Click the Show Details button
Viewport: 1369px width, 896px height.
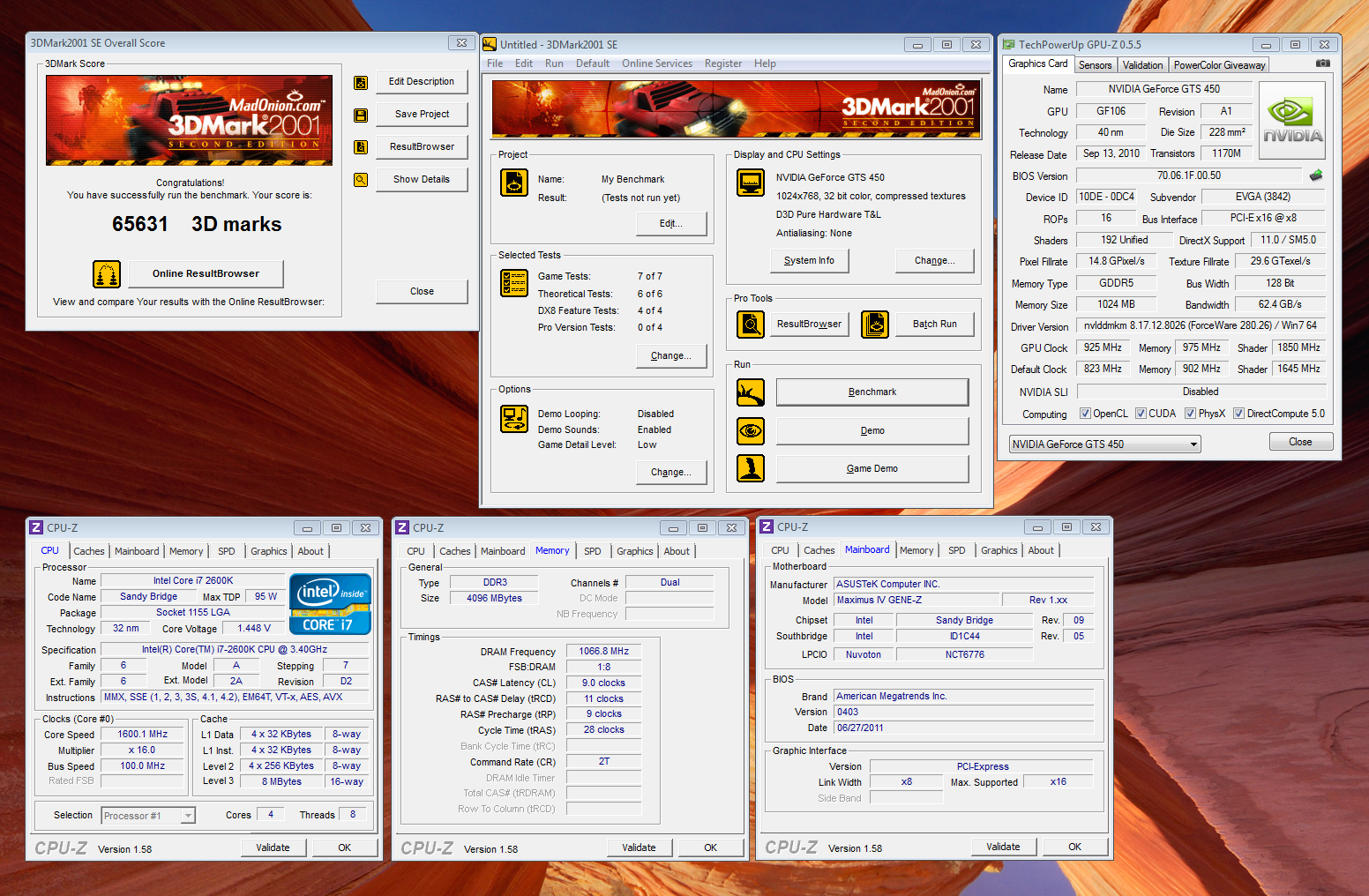pyautogui.click(x=422, y=179)
